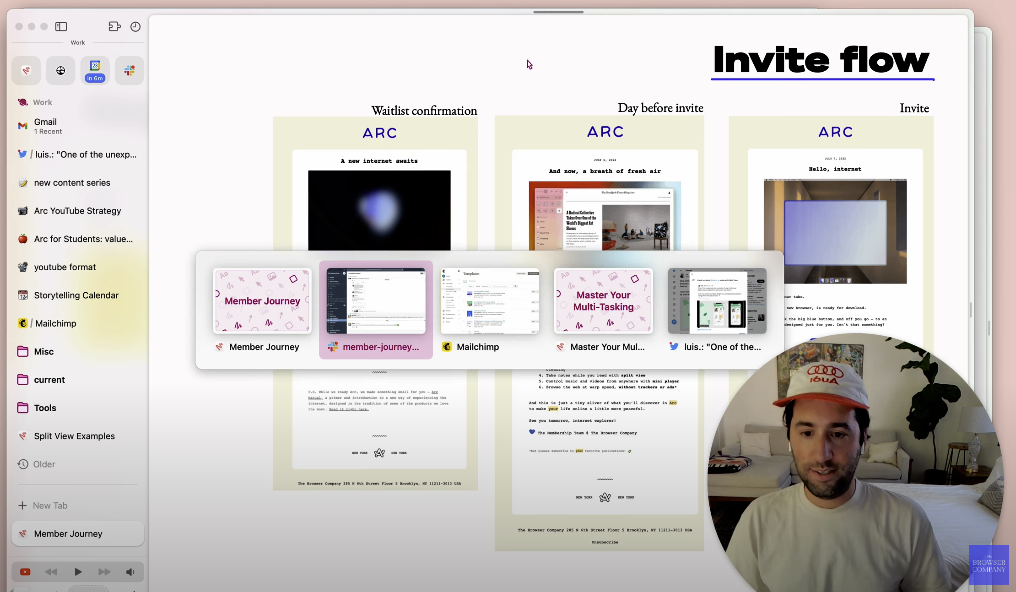Click the Gmail envelope icon in the sidebar
Image resolution: width=1016 pixels, height=592 pixels.
point(23,126)
